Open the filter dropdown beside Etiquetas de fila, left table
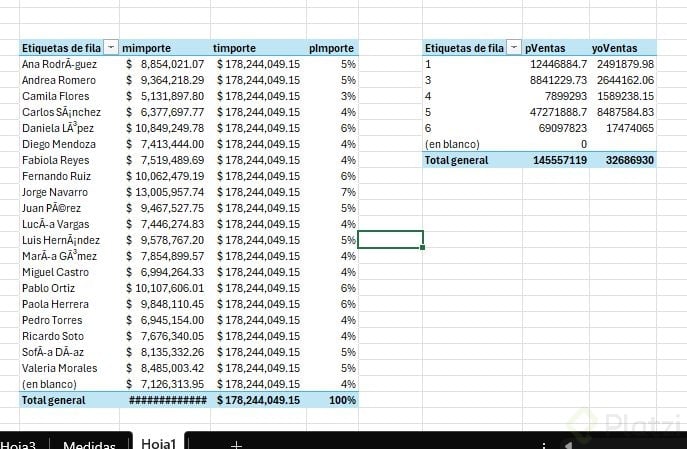 pos(111,47)
